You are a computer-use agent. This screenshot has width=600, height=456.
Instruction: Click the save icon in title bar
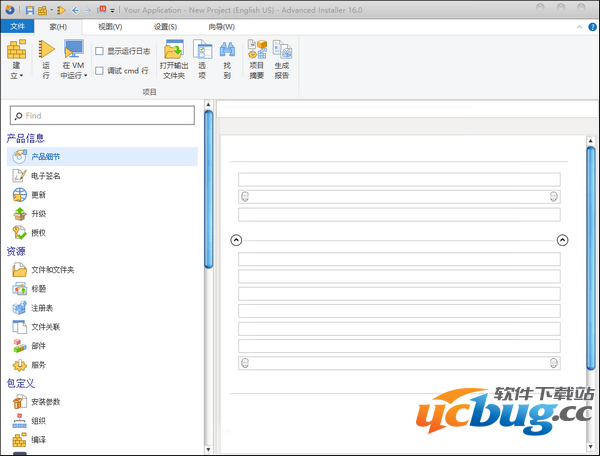tap(30, 9)
